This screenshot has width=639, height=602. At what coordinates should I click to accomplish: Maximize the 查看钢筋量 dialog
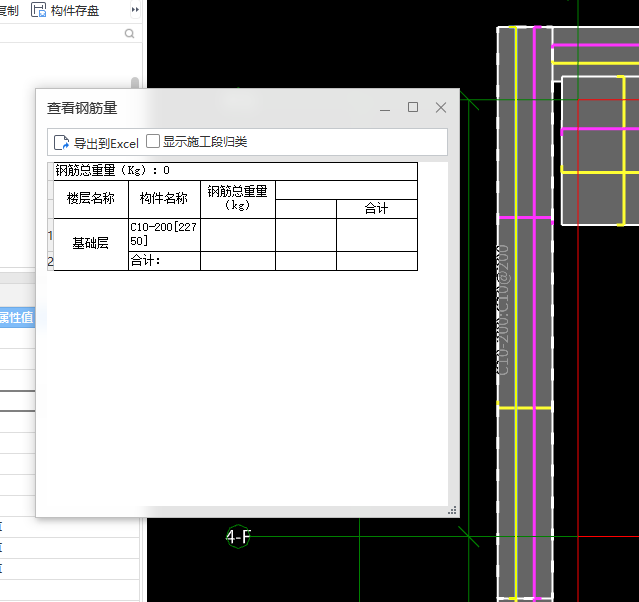tap(413, 107)
